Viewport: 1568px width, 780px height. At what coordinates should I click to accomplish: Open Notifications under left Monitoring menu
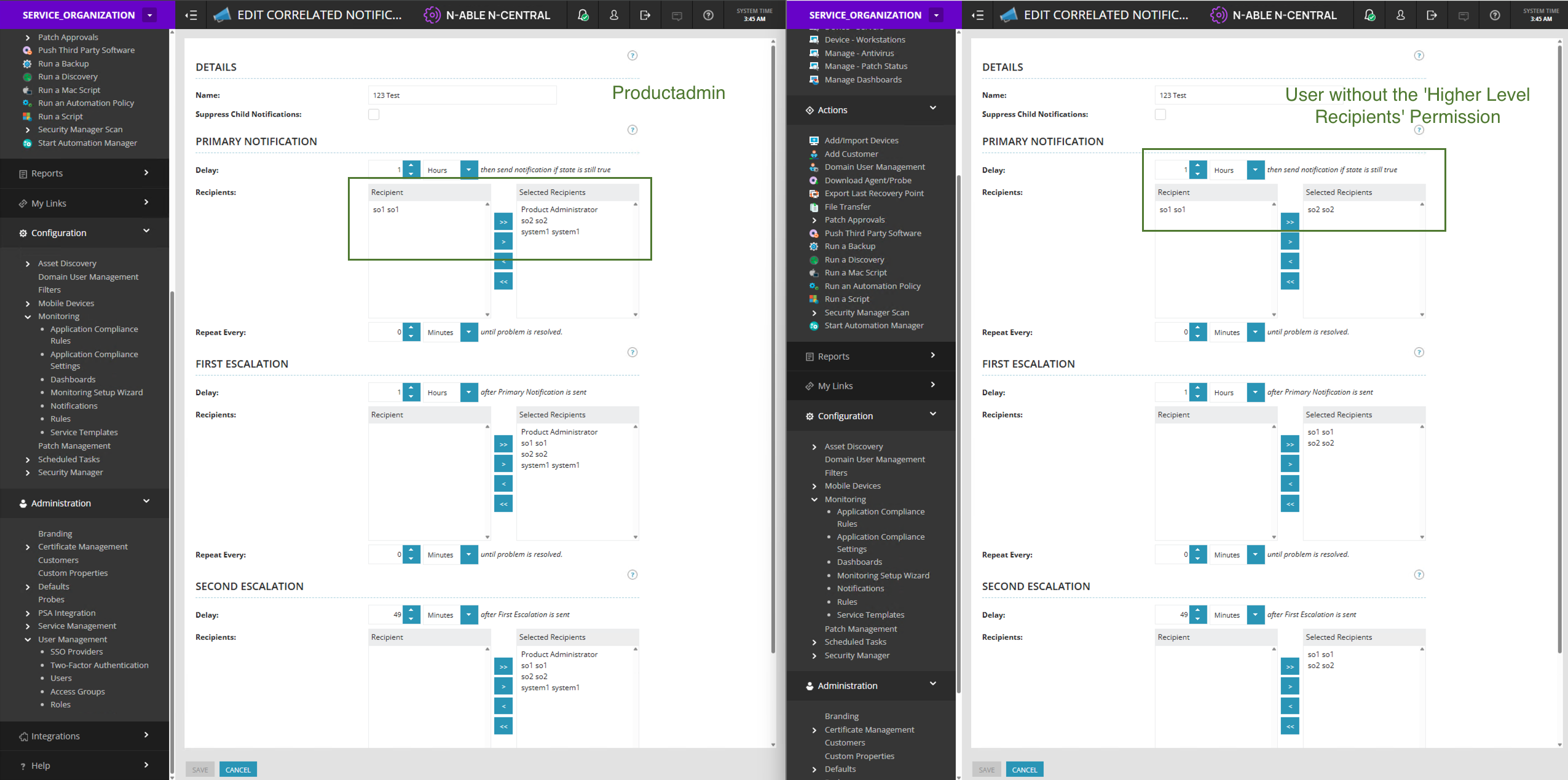click(x=74, y=406)
